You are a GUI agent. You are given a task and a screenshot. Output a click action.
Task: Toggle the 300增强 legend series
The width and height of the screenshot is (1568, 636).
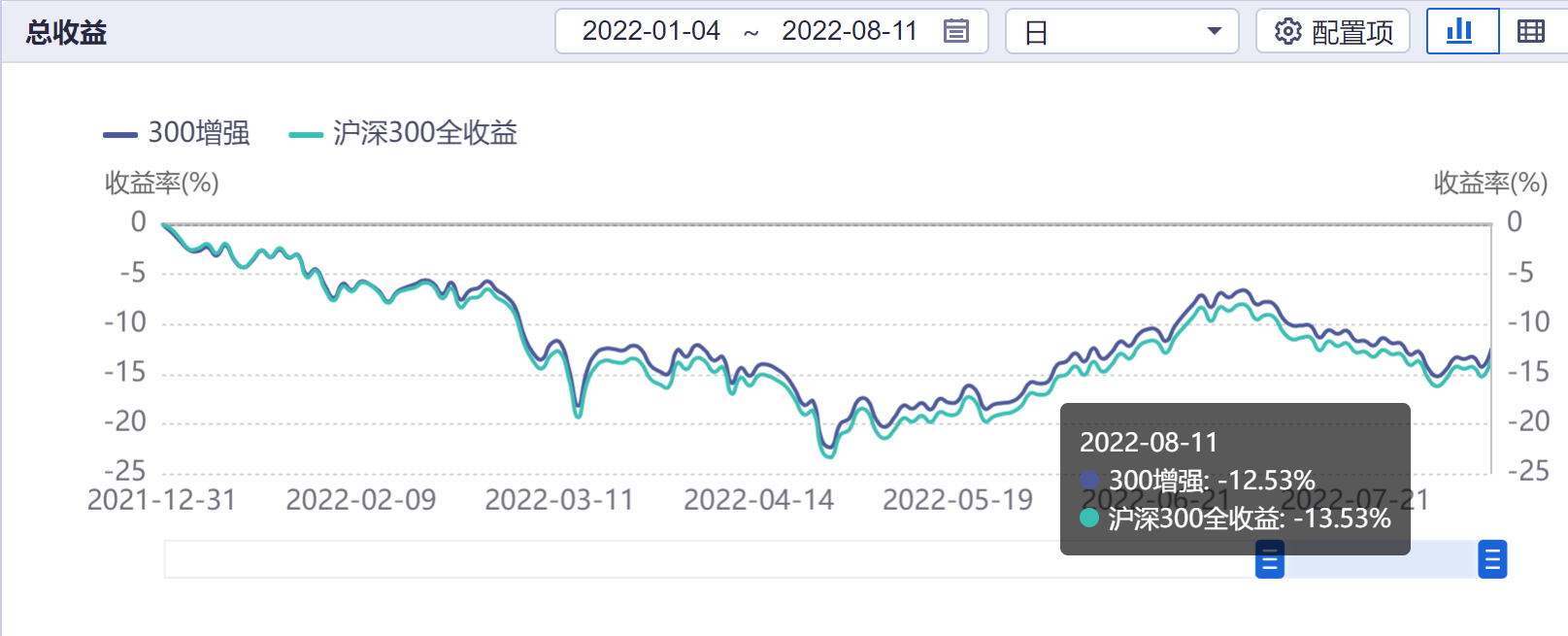point(177,133)
